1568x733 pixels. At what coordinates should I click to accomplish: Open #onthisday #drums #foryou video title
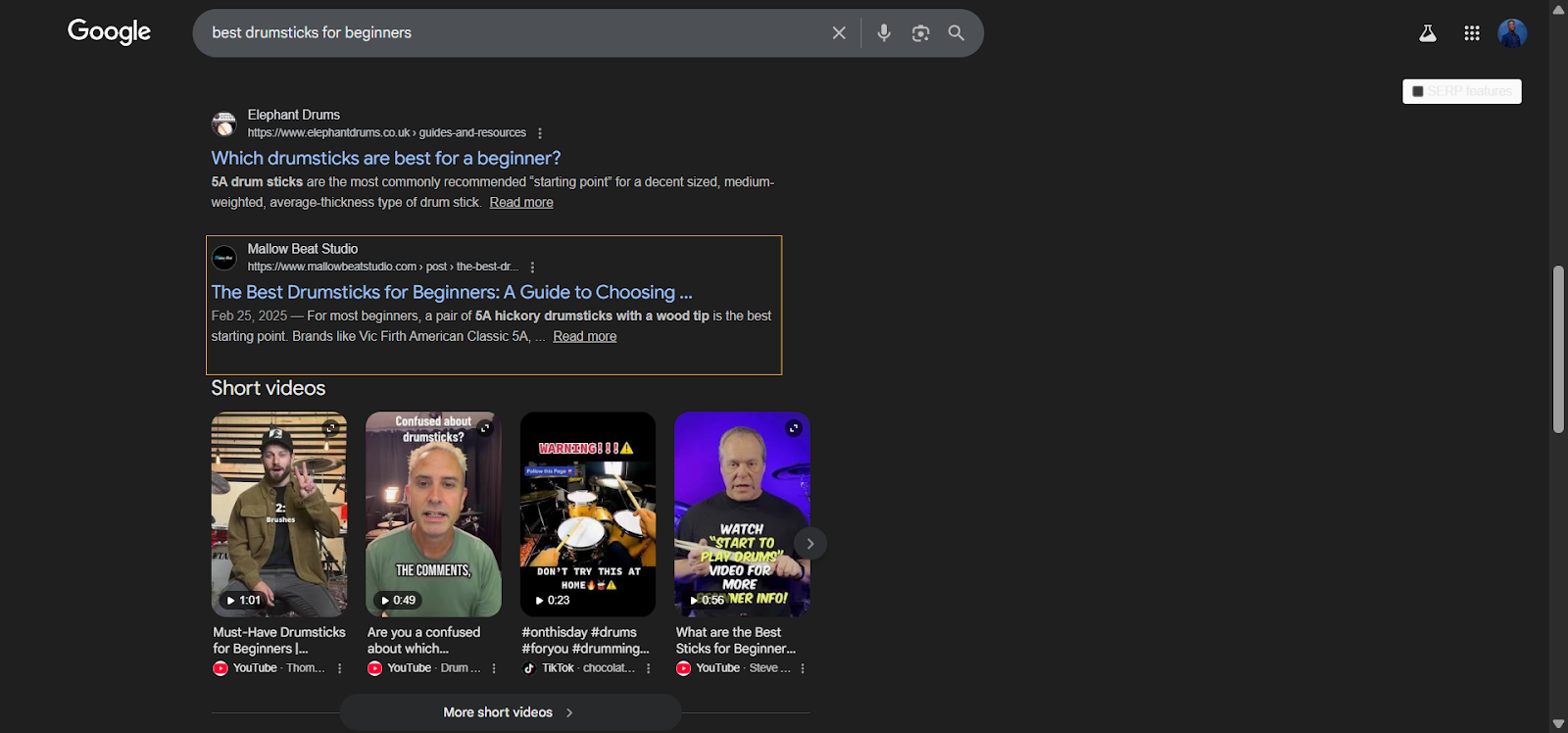(585, 640)
